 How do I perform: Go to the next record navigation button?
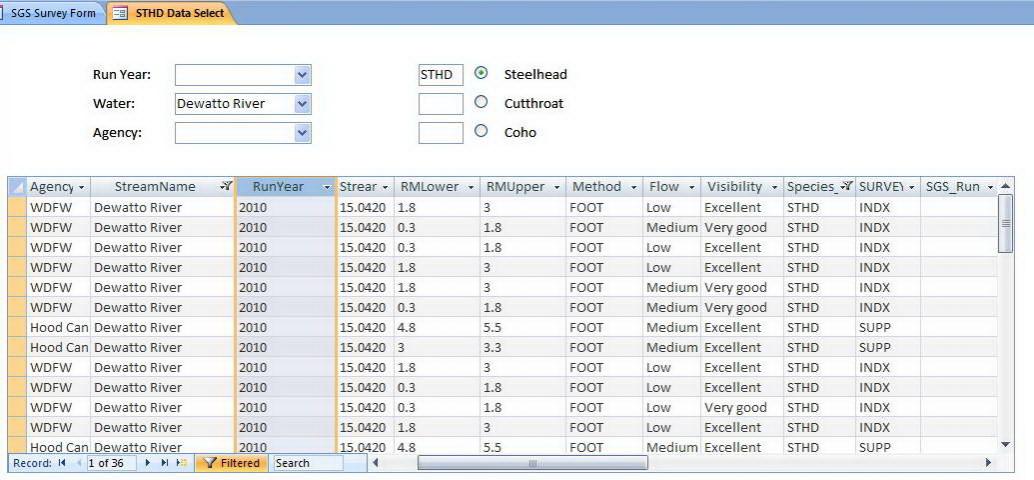(x=148, y=463)
